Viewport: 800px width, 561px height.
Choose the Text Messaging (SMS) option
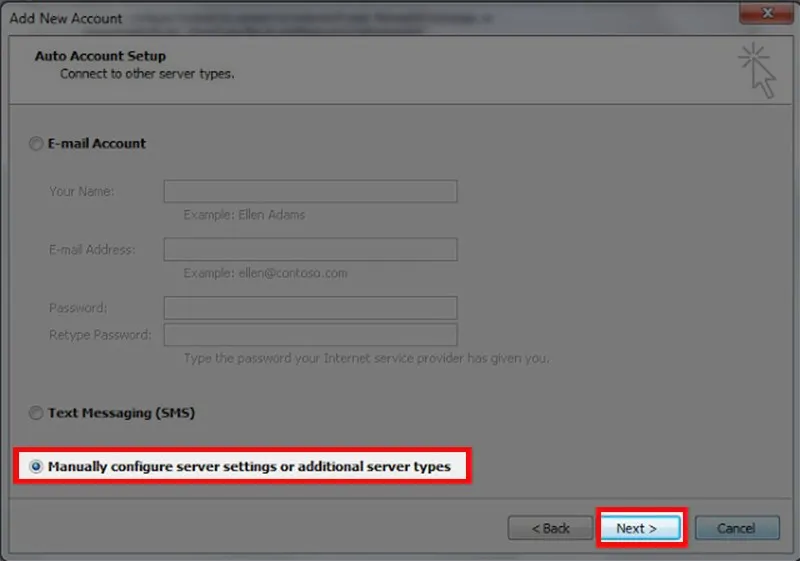37,413
